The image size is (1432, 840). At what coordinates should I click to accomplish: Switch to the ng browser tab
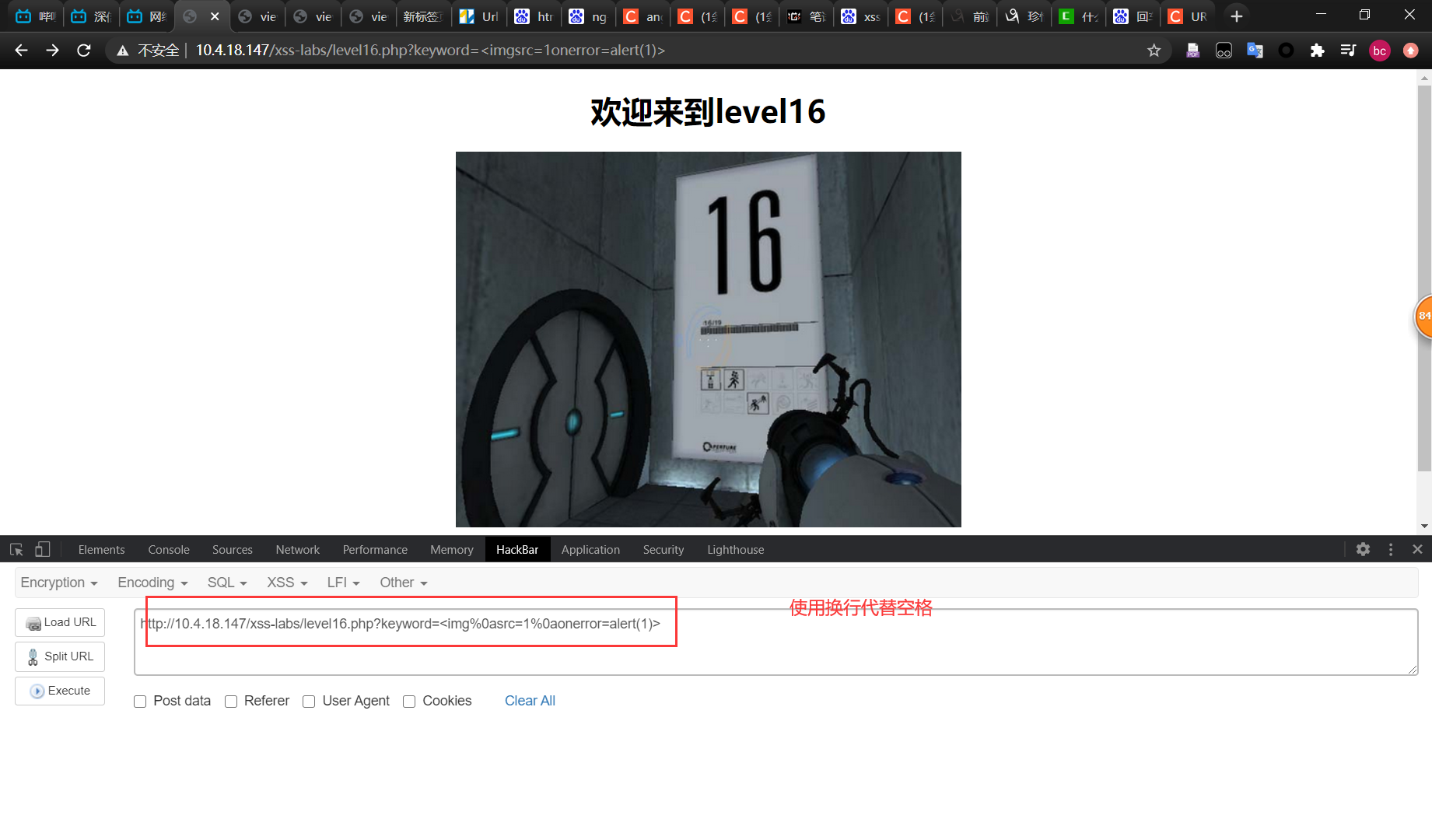(x=588, y=16)
